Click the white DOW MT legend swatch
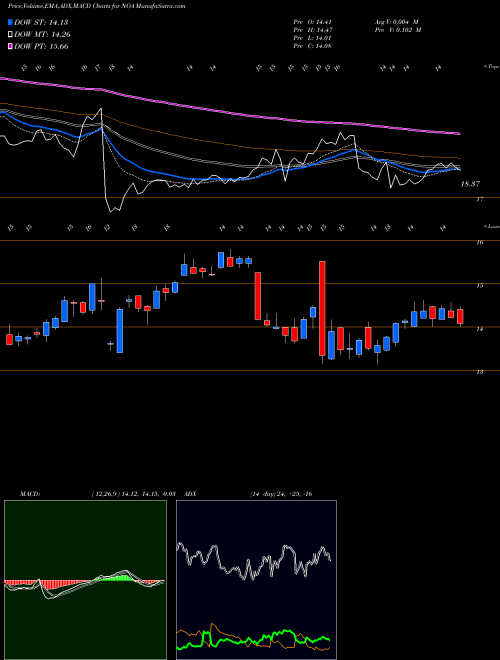This screenshot has height=660, width=500. pos(11,35)
